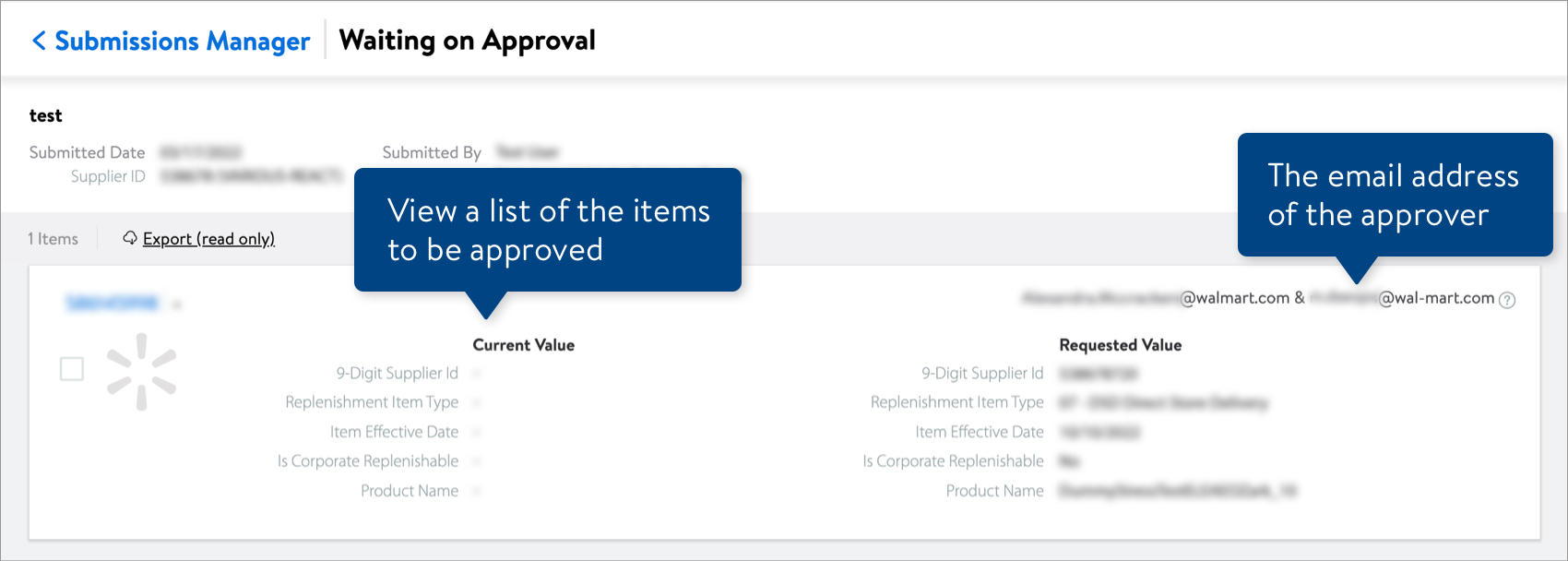The width and height of the screenshot is (1568, 561).
Task: Click the Current Value column header
Action: [x=521, y=344]
